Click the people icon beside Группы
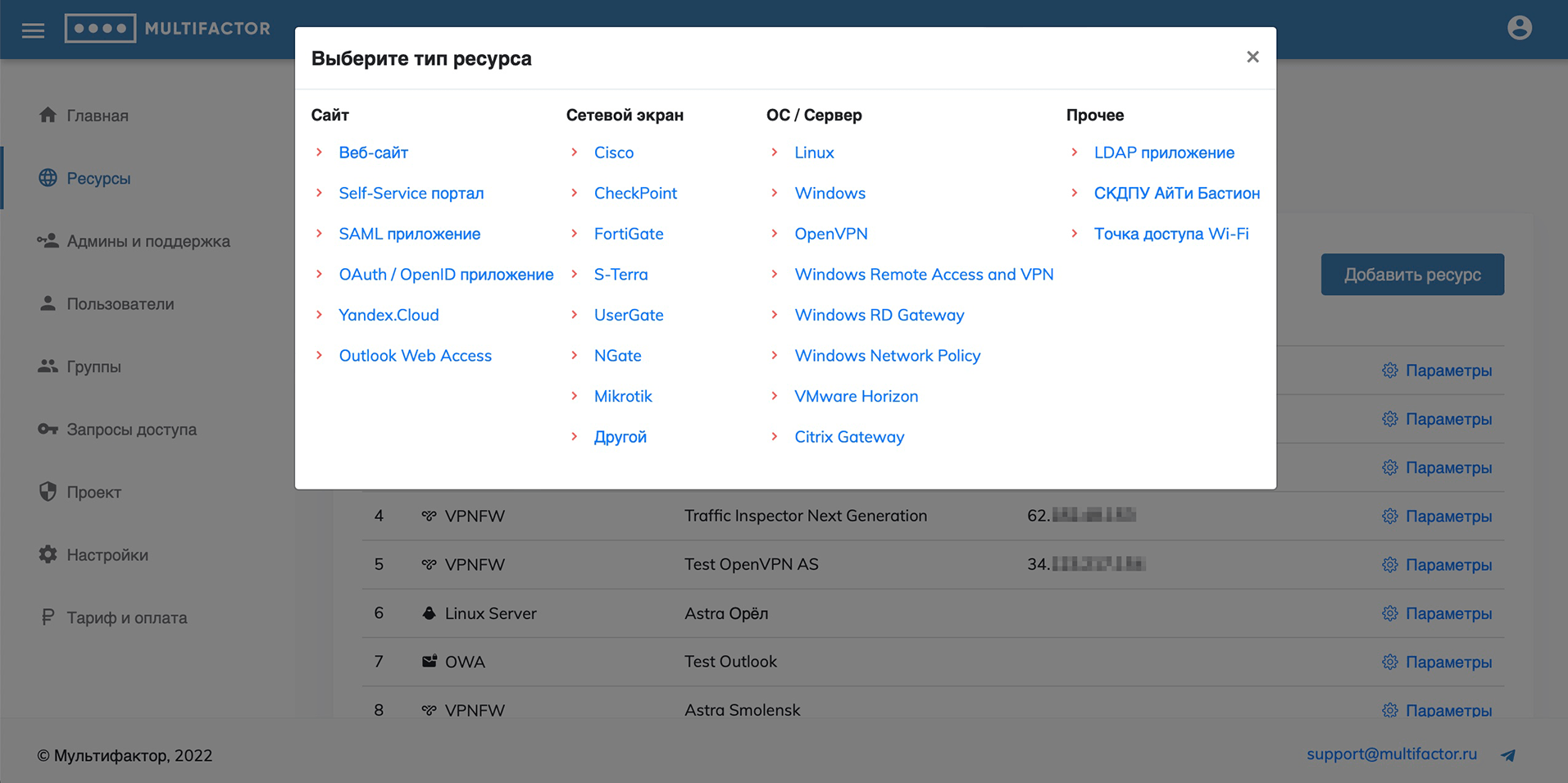 (x=48, y=366)
